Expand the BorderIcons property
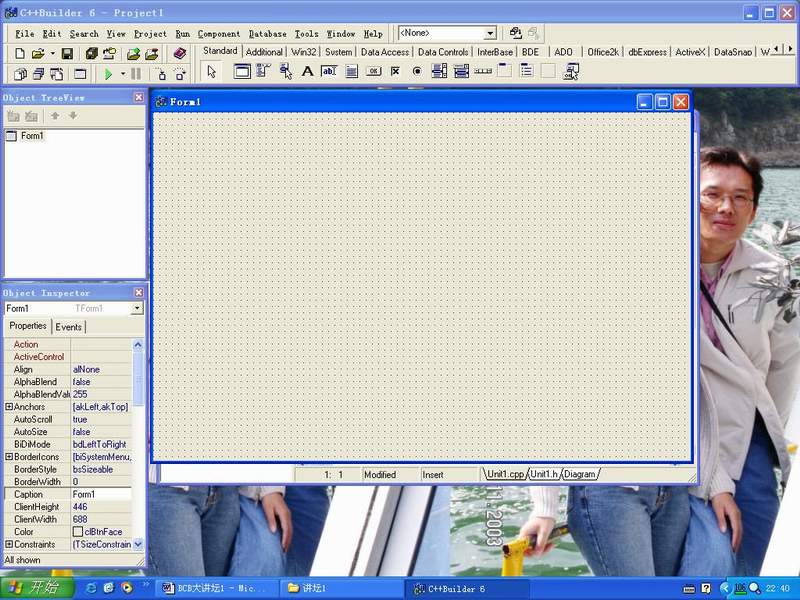Screen dimensions: 800x600 pyautogui.click(x=9, y=457)
